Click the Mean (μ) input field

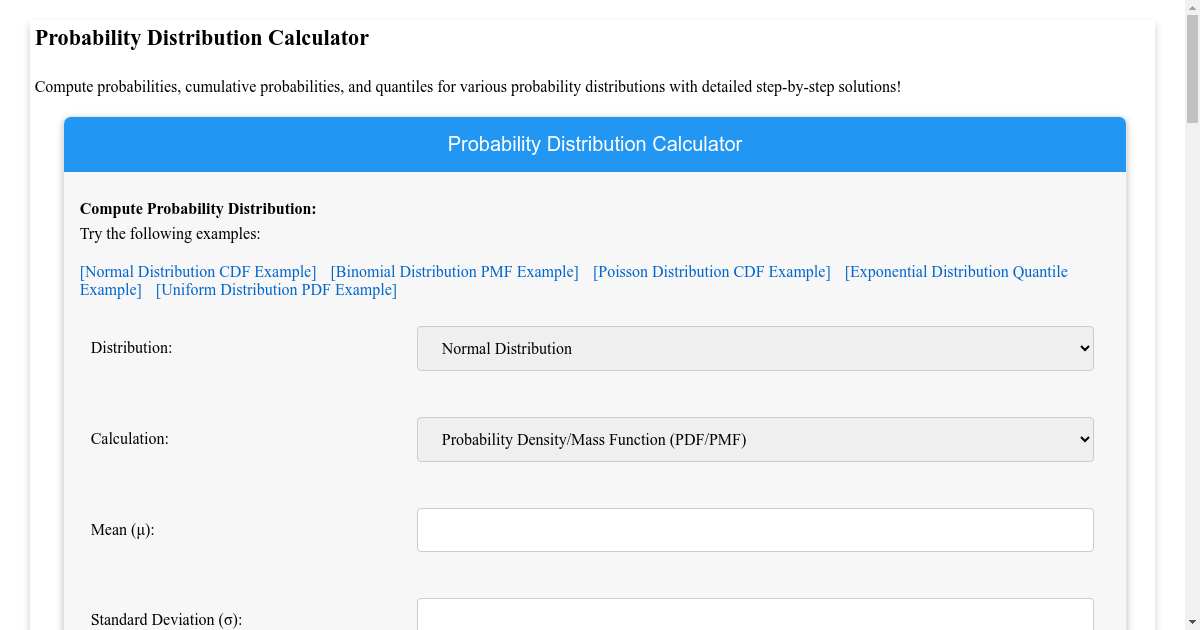[755, 529]
